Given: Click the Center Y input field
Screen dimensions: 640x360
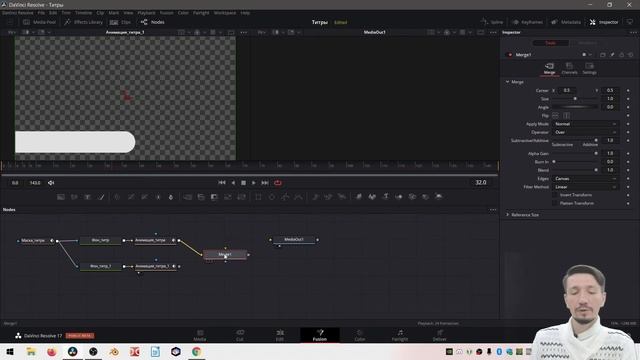Looking at the screenshot, I should pyautogui.click(x=609, y=90).
